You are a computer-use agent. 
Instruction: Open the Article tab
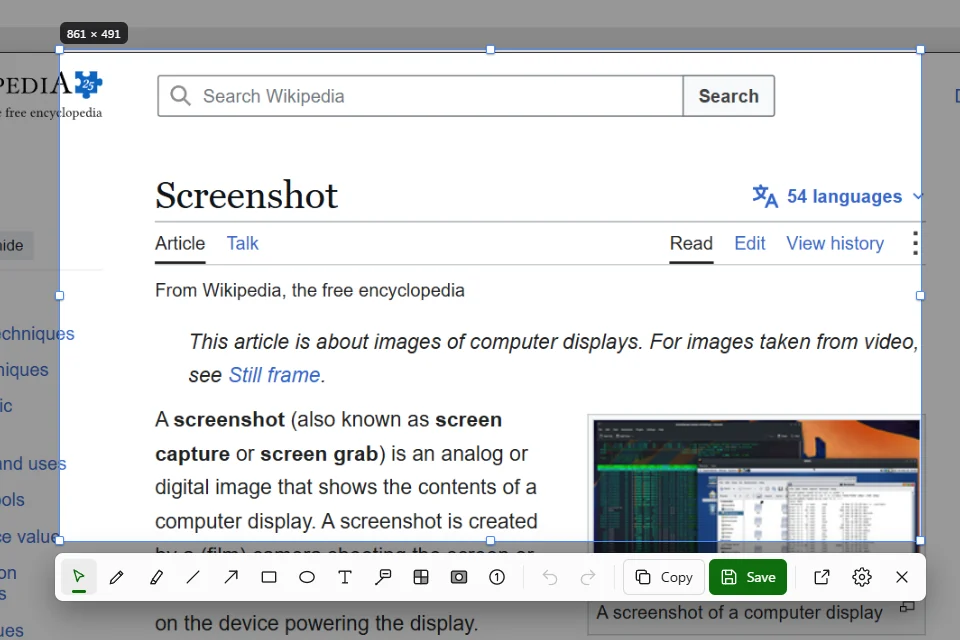coord(180,244)
